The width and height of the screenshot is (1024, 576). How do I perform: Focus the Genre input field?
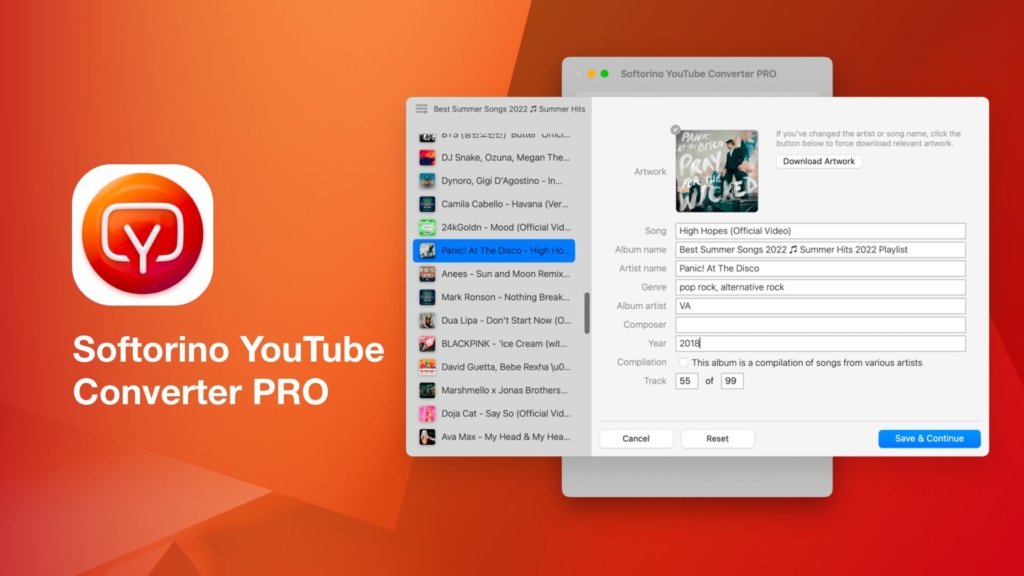[x=820, y=287]
